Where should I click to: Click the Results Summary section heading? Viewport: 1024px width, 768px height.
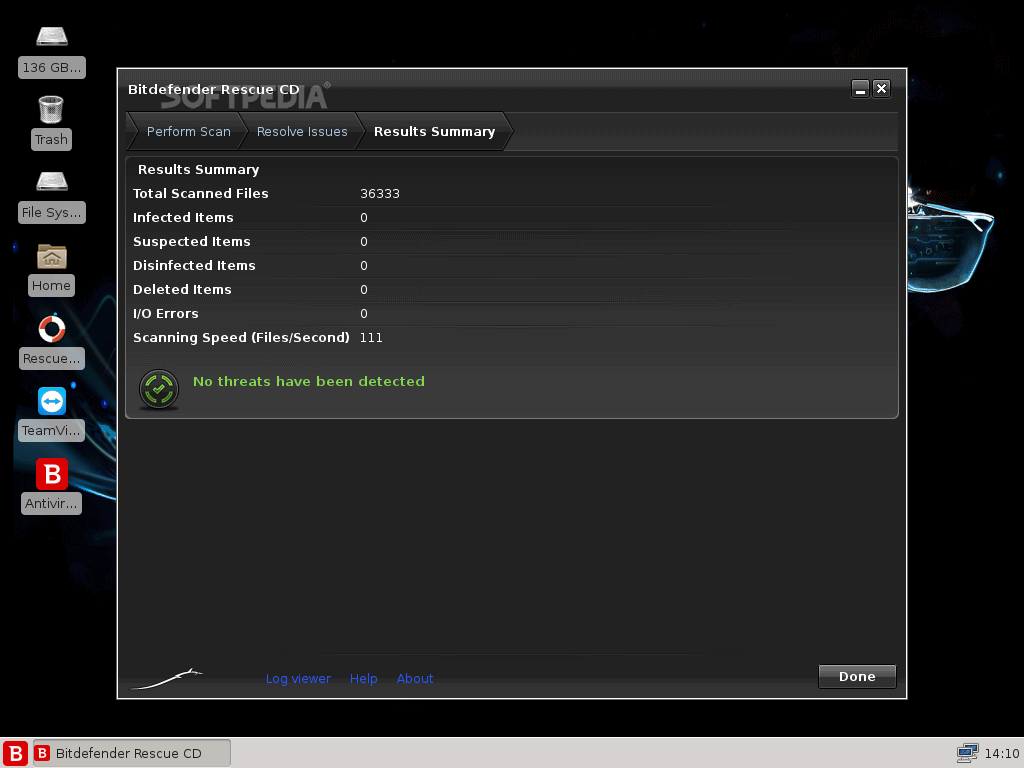pos(199,170)
